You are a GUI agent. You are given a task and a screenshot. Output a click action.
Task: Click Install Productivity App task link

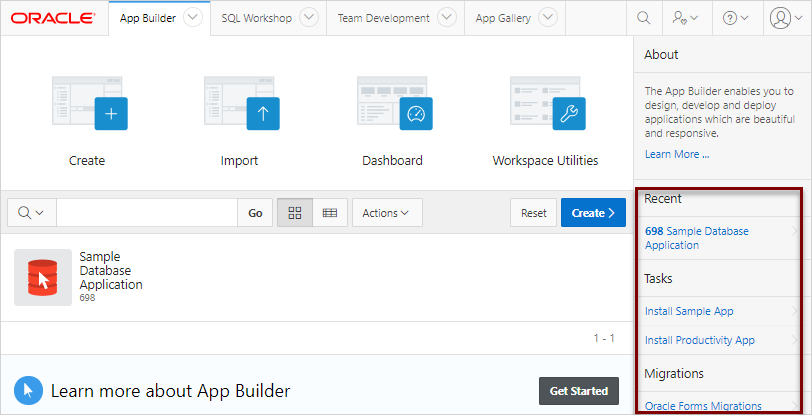(x=700, y=340)
